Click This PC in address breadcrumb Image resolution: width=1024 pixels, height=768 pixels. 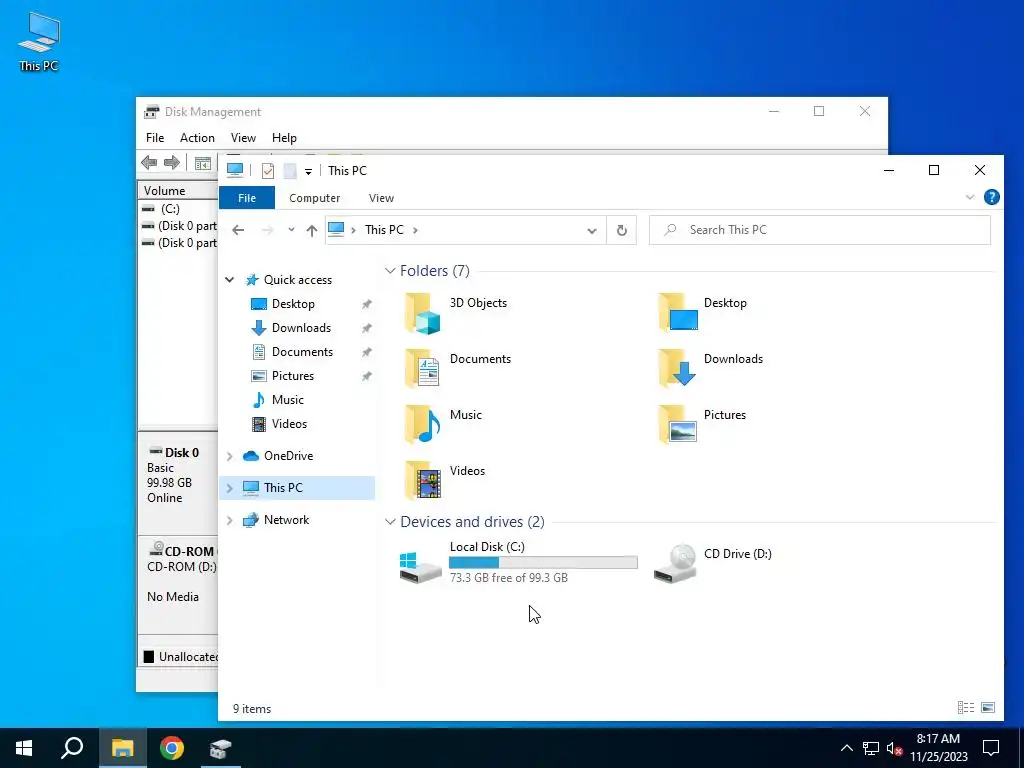(384, 230)
